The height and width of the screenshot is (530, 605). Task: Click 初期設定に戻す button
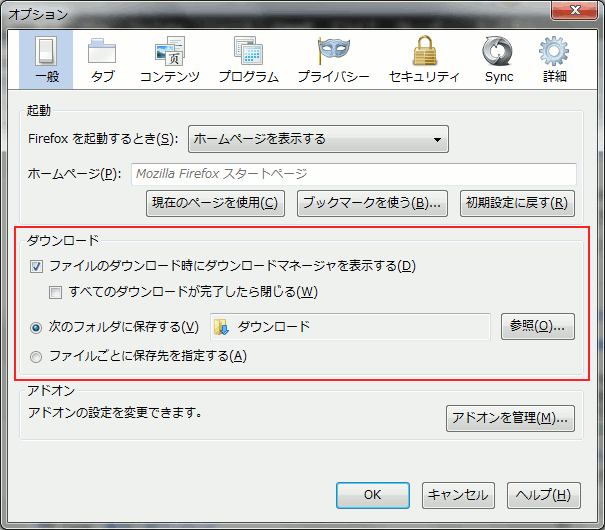point(517,203)
